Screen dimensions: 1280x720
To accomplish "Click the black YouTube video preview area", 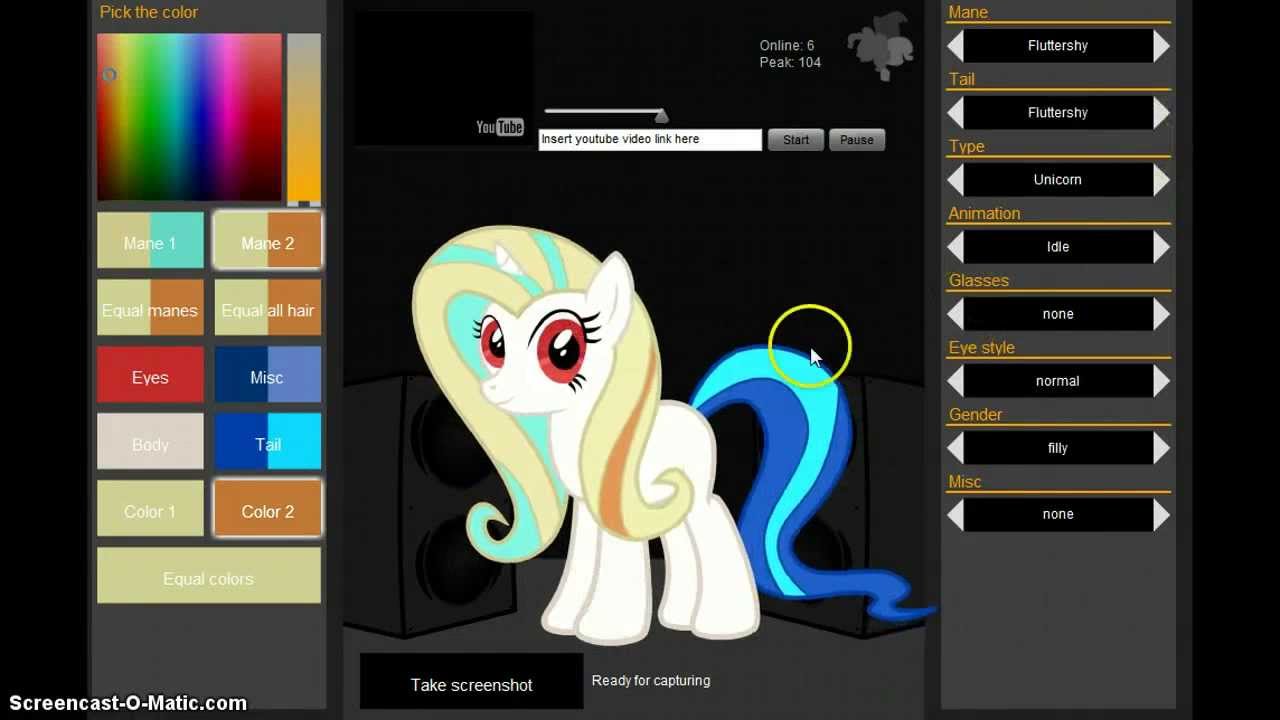I will click(443, 78).
